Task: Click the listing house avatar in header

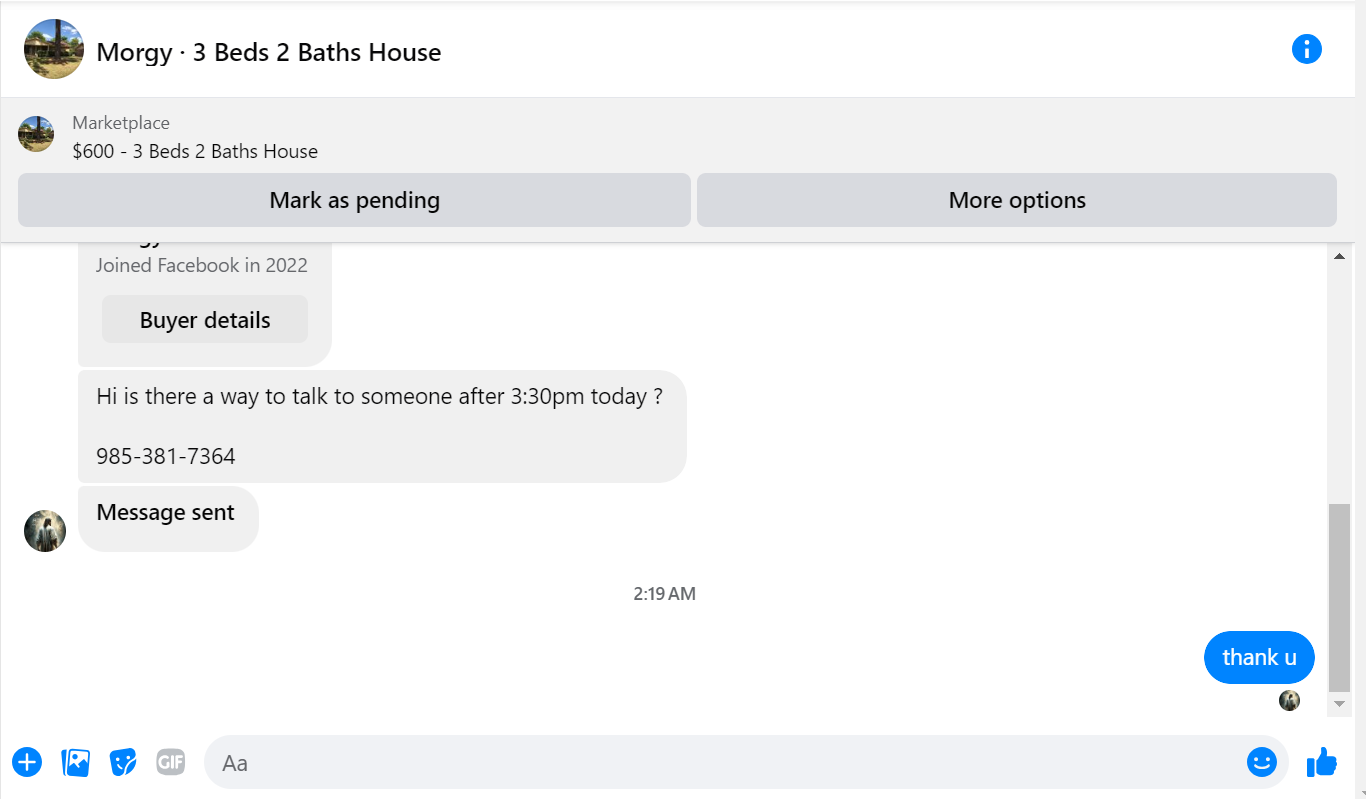Action: click(x=54, y=49)
